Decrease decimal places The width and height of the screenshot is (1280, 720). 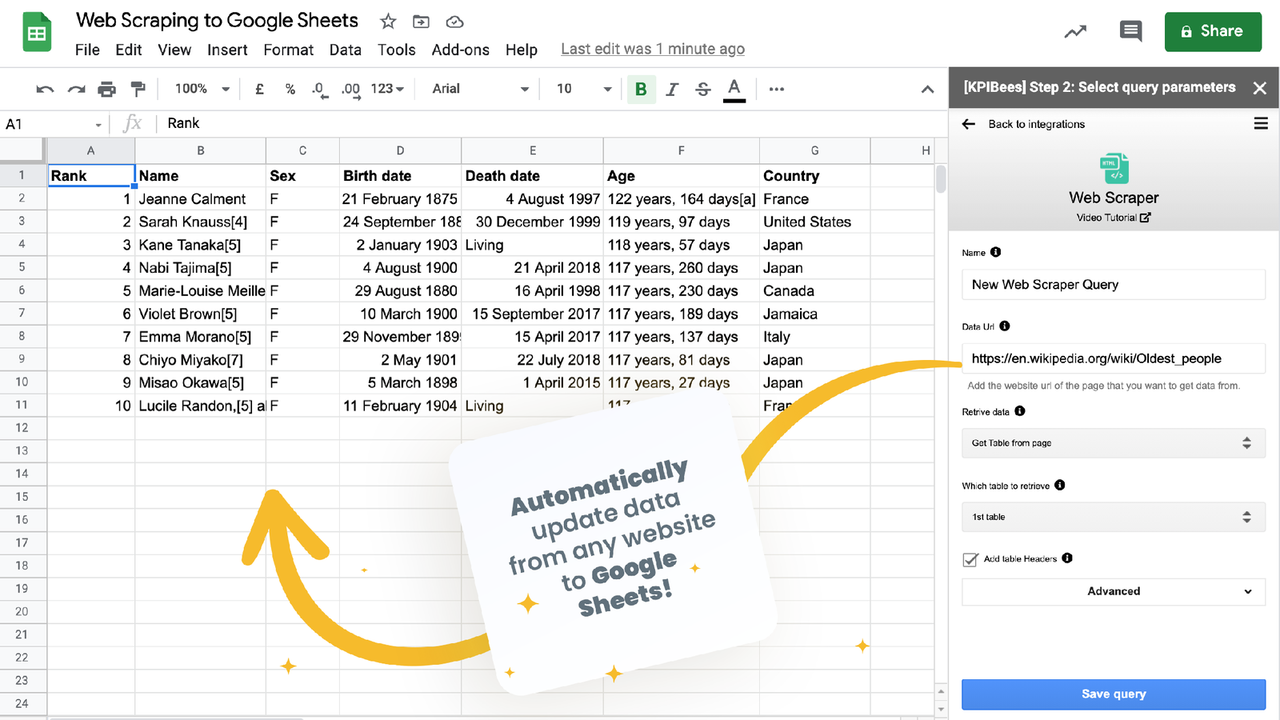pyautogui.click(x=319, y=89)
